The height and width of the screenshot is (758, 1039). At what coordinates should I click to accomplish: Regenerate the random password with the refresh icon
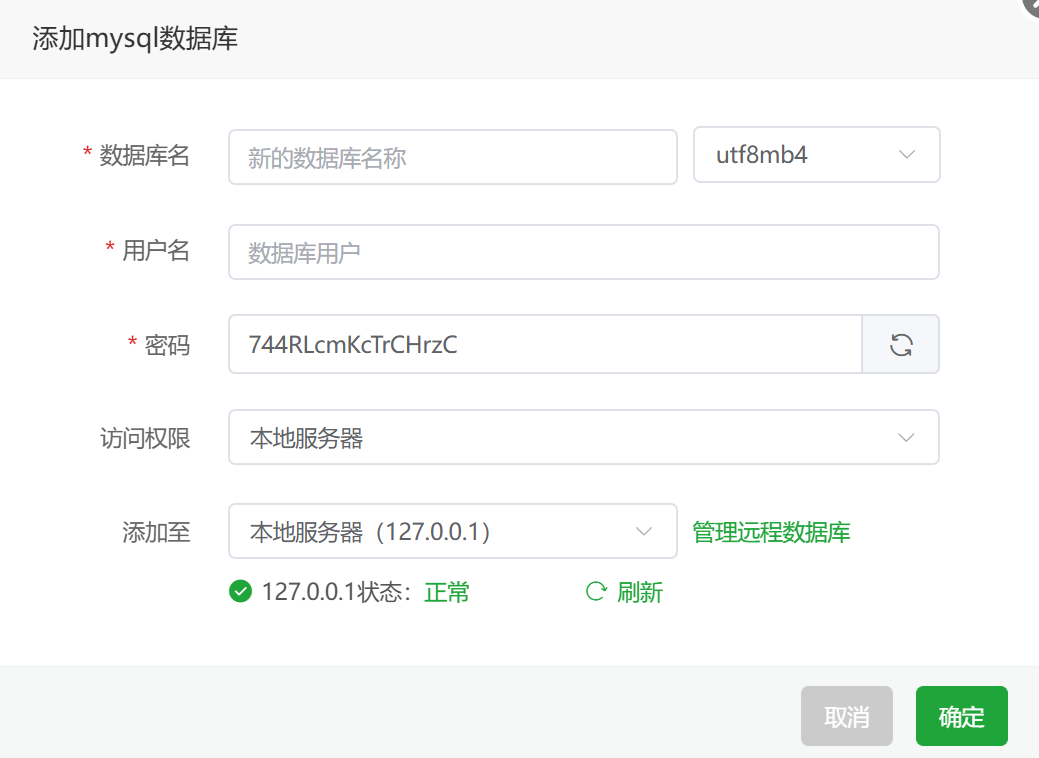pos(901,345)
